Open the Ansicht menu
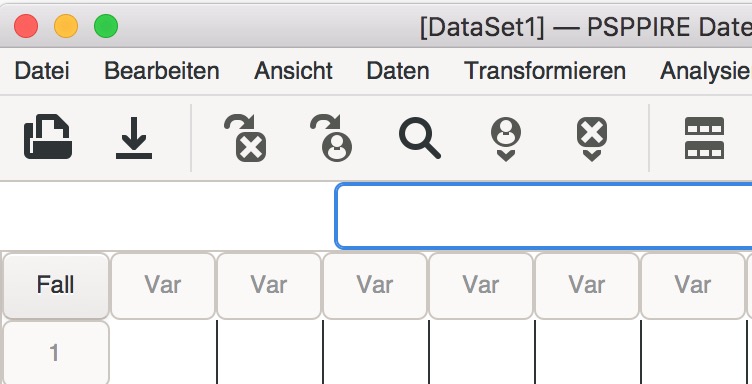This screenshot has height=384, width=752. coord(293,71)
